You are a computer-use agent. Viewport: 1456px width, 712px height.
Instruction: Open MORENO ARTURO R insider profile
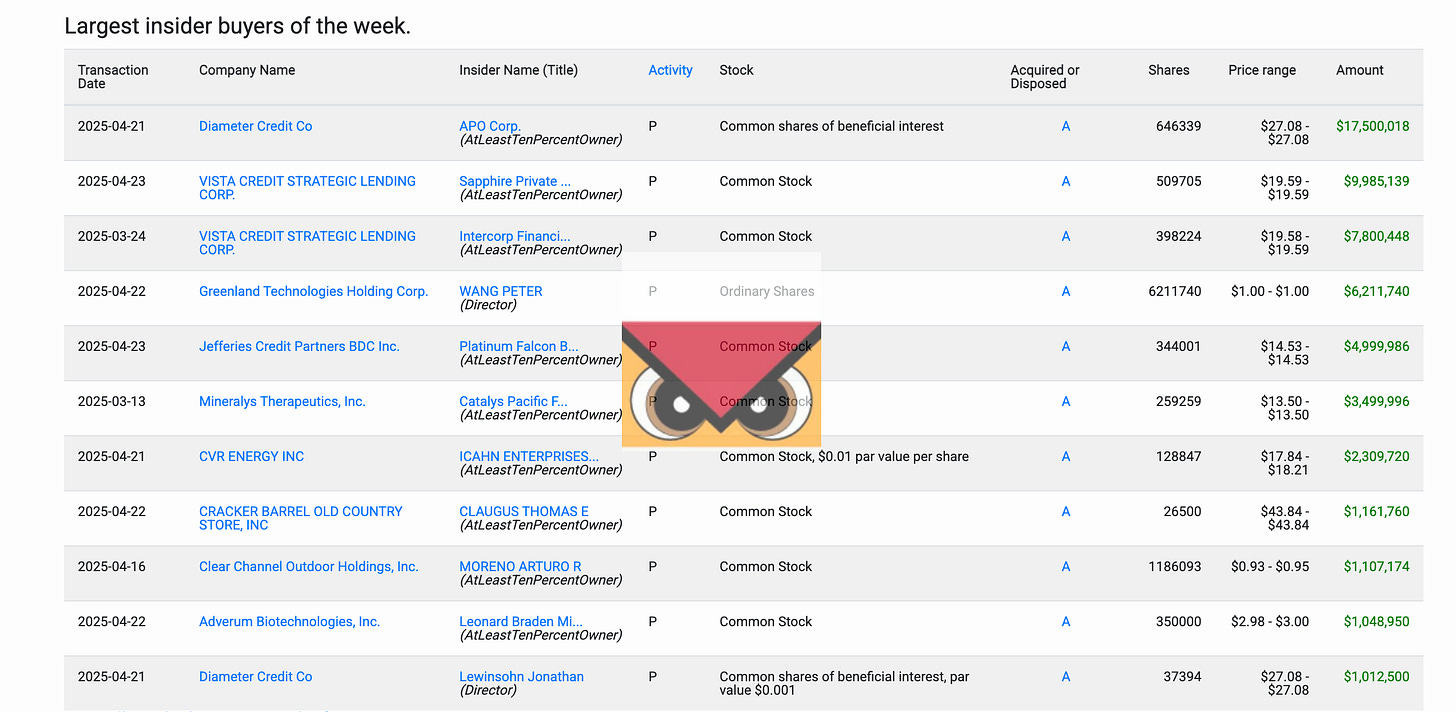(x=520, y=566)
